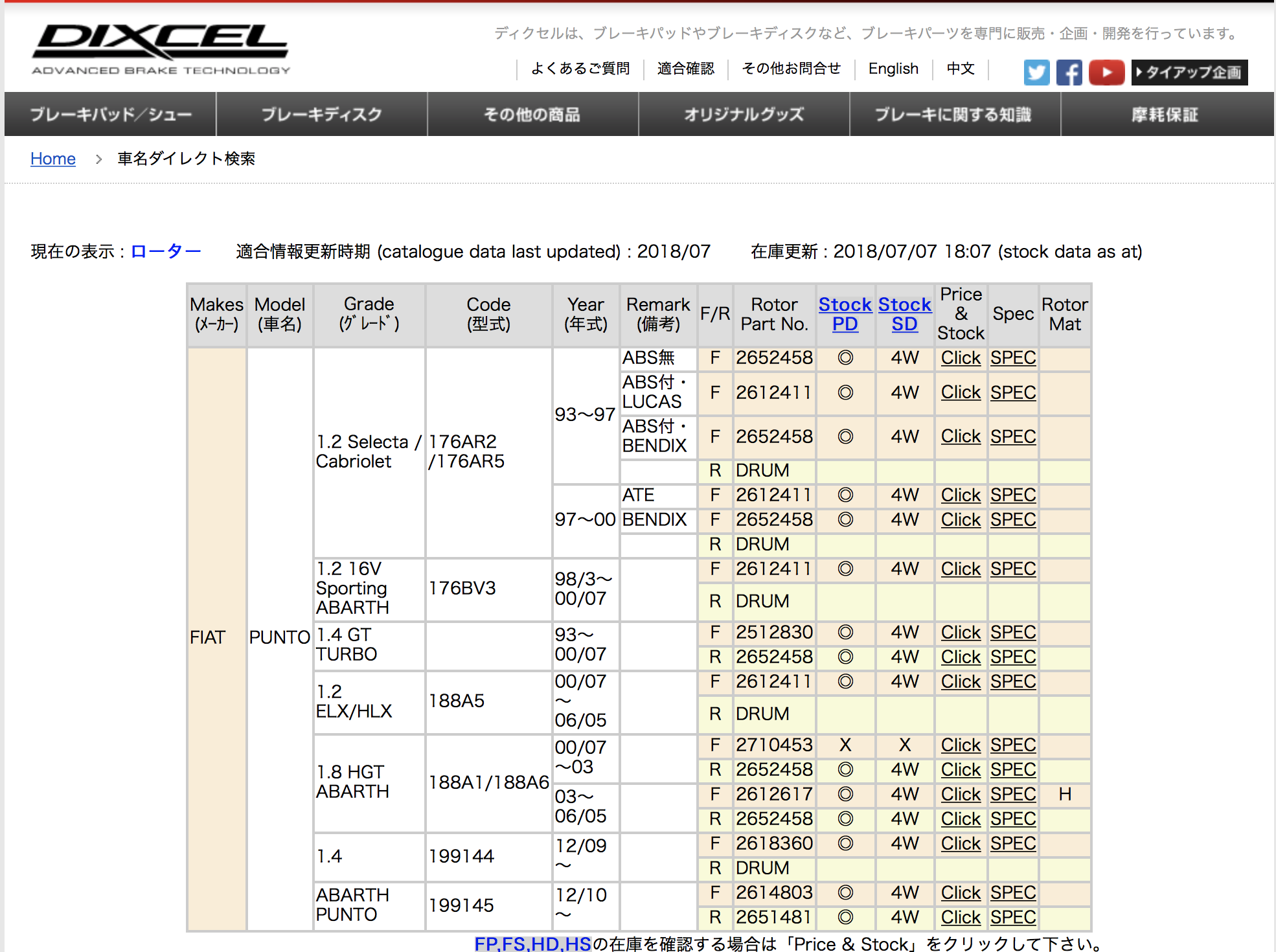Open the Twitter icon link
Screen dimensions: 1276x952
[1036, 72]
